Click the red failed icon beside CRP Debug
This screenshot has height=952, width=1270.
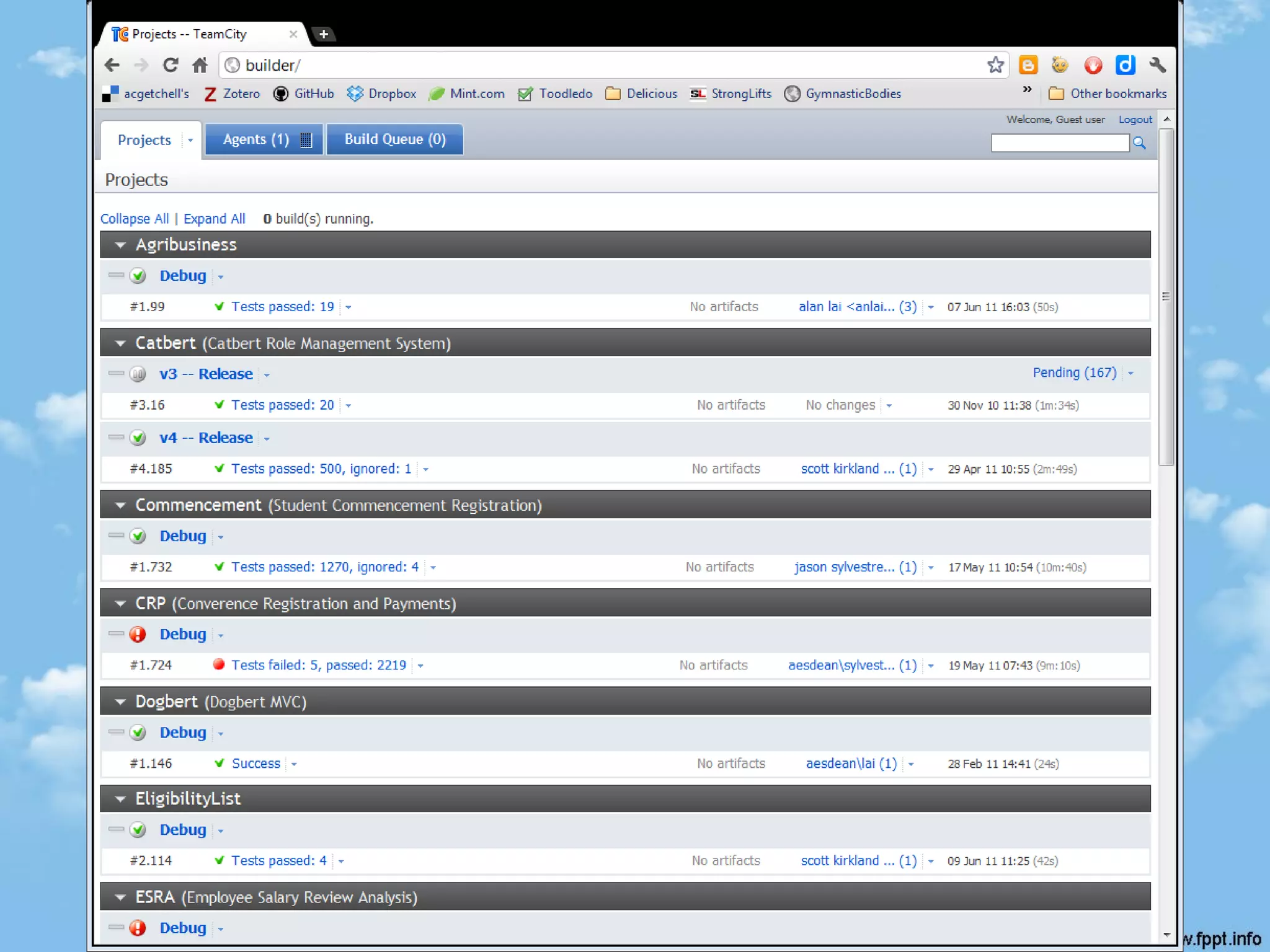pyautogui.click(x=138, y=634)
